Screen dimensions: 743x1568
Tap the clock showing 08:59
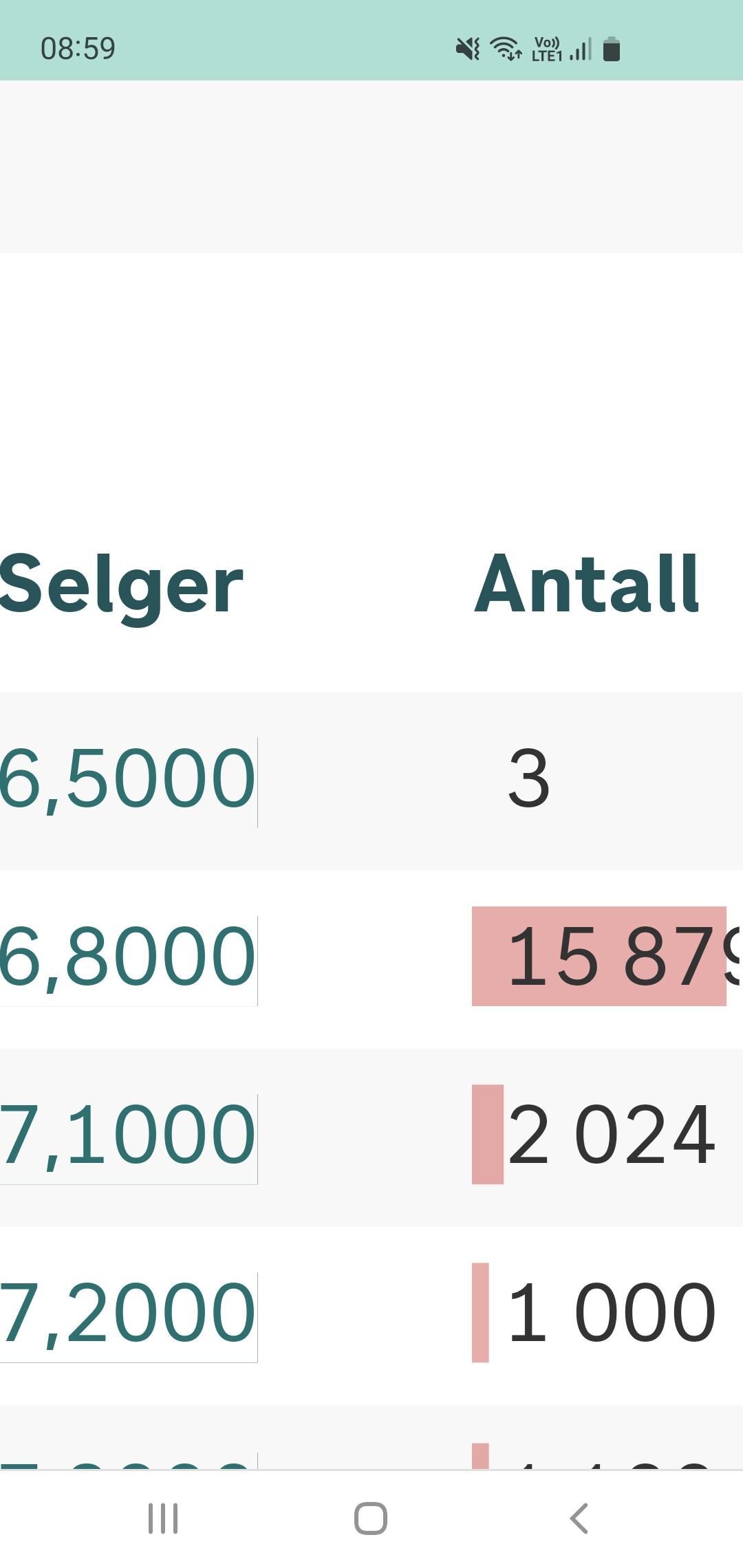[x=78, y=49]
